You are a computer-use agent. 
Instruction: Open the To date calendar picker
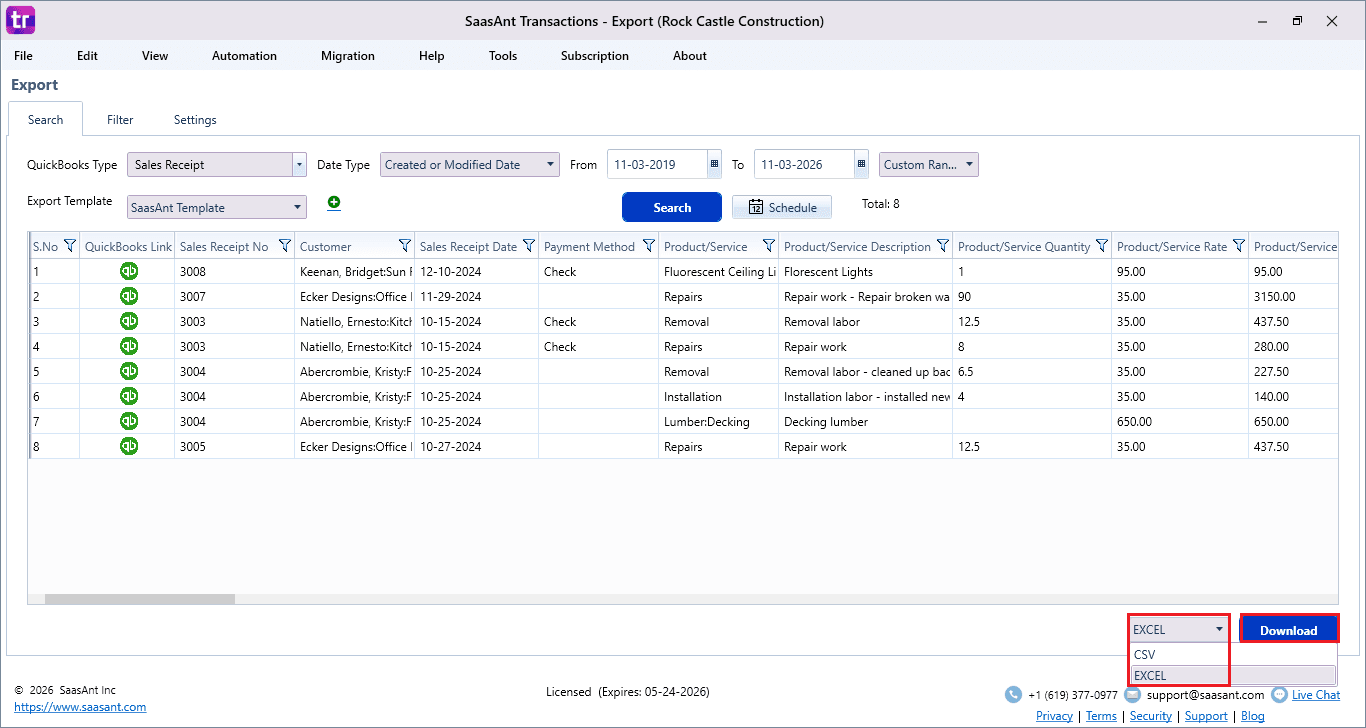861,164
